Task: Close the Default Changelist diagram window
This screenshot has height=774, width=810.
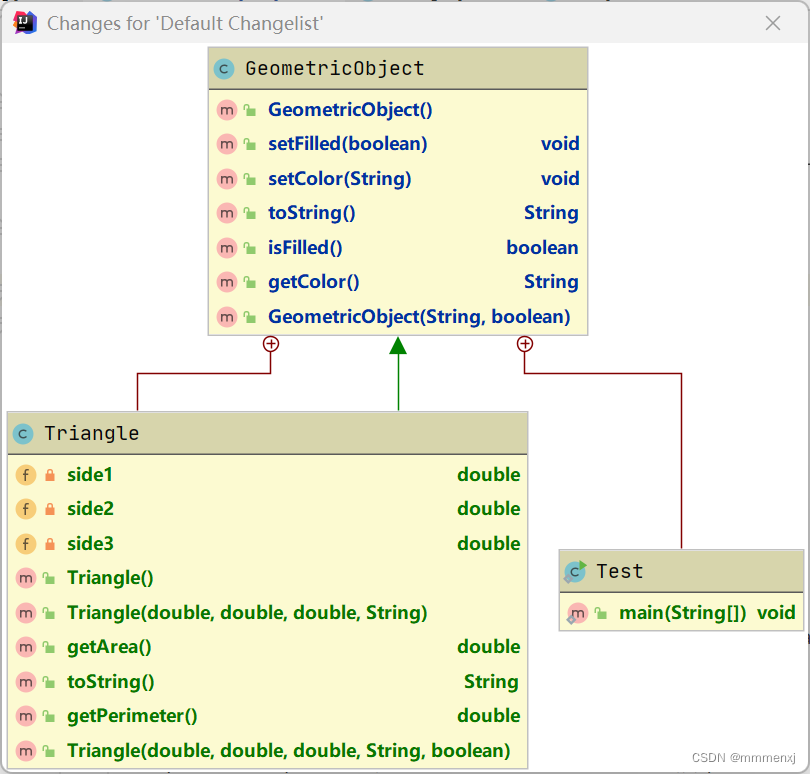Action: [x=772, y=23]
